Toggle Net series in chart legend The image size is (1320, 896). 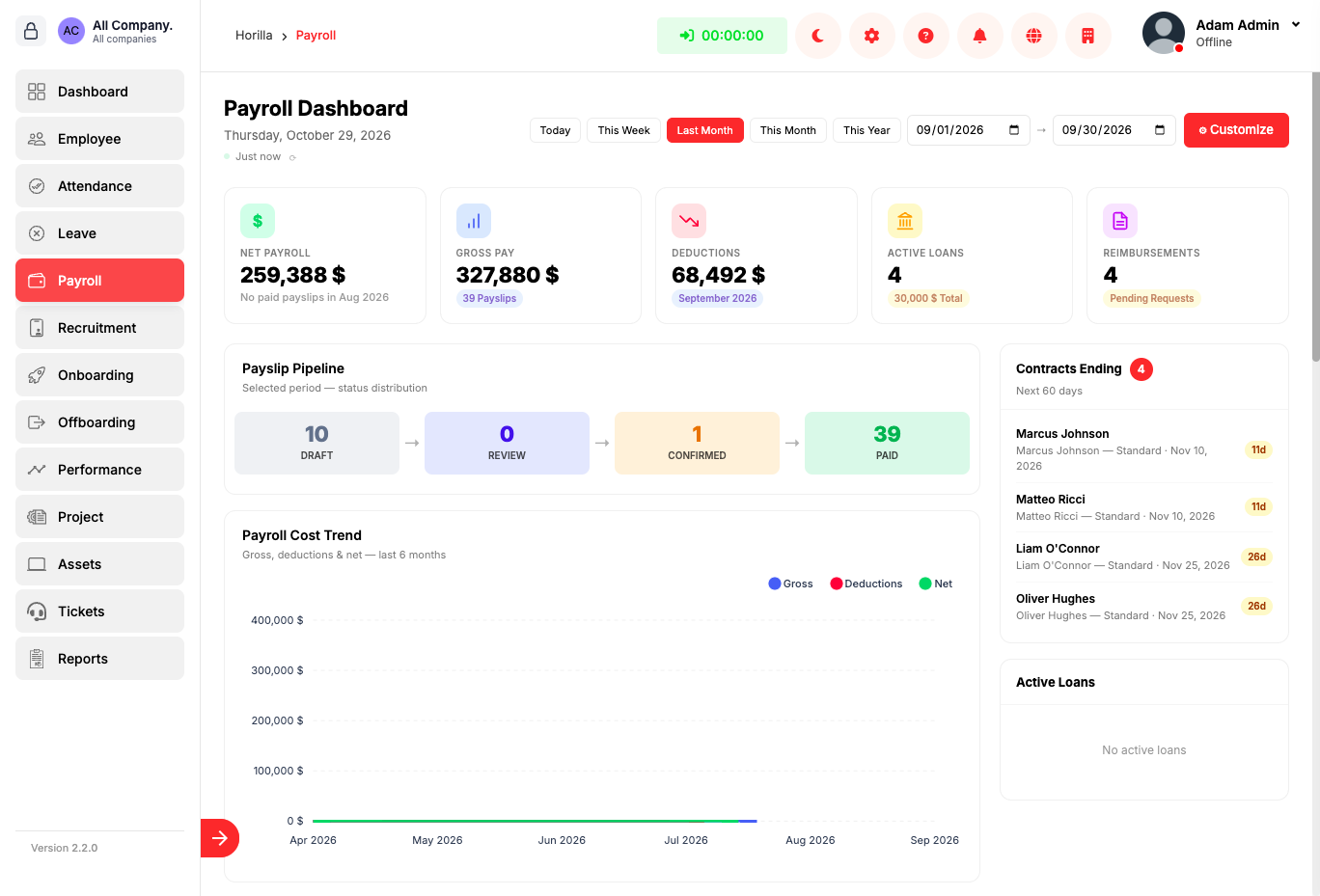(x=936, y=584)
